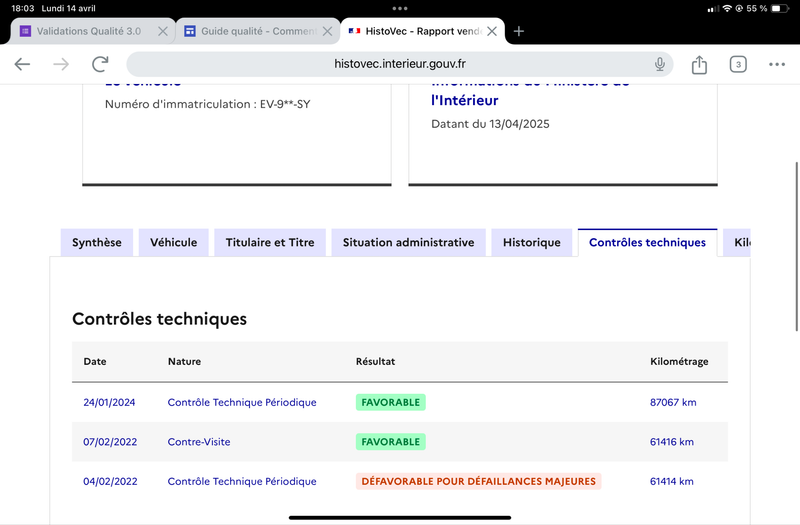Click FAVORABLE badge in the Contre-Visite row
The image size is (800, 525).
(391, 442)
